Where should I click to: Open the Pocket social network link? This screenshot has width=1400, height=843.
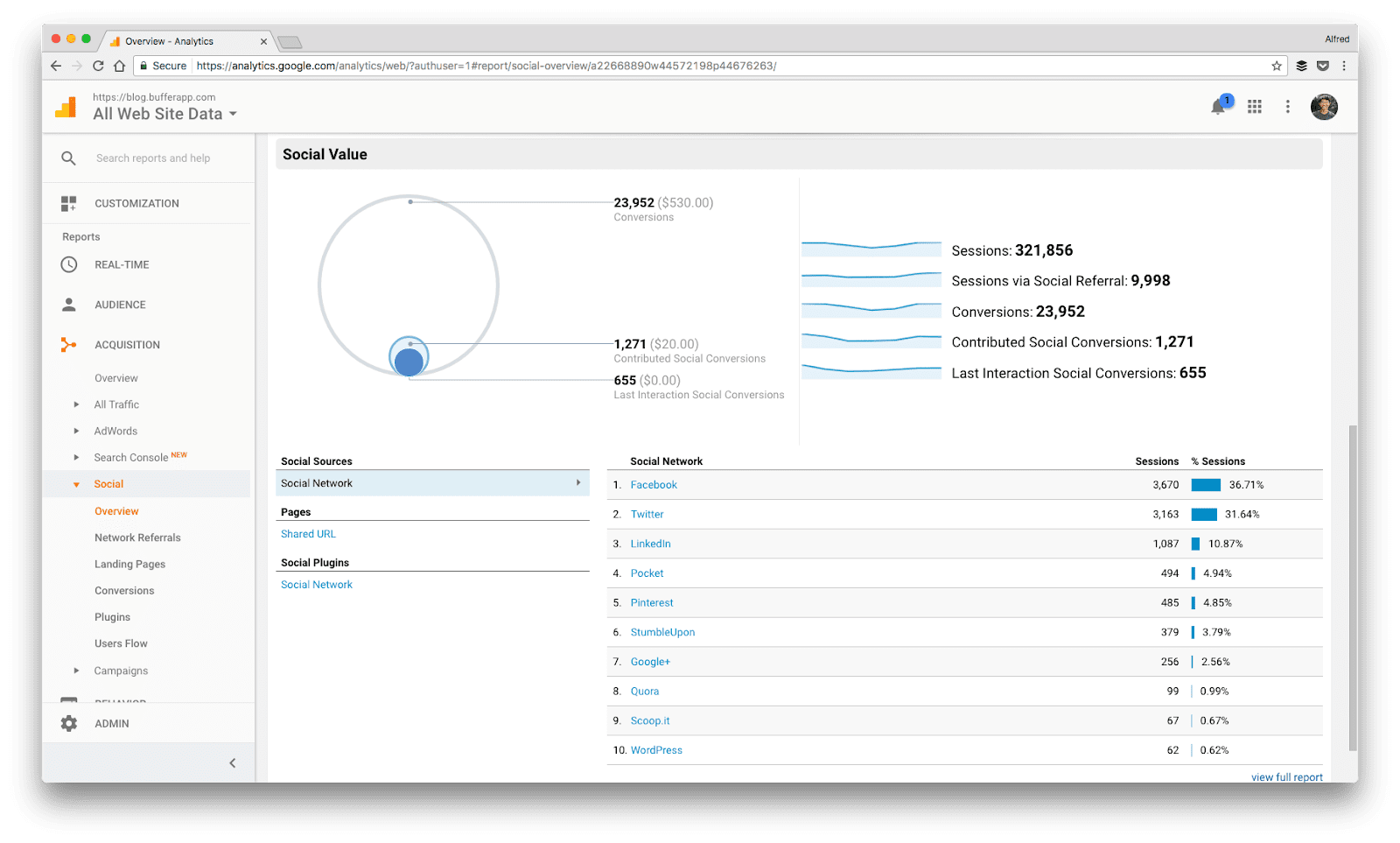click(x=647, y=573)
